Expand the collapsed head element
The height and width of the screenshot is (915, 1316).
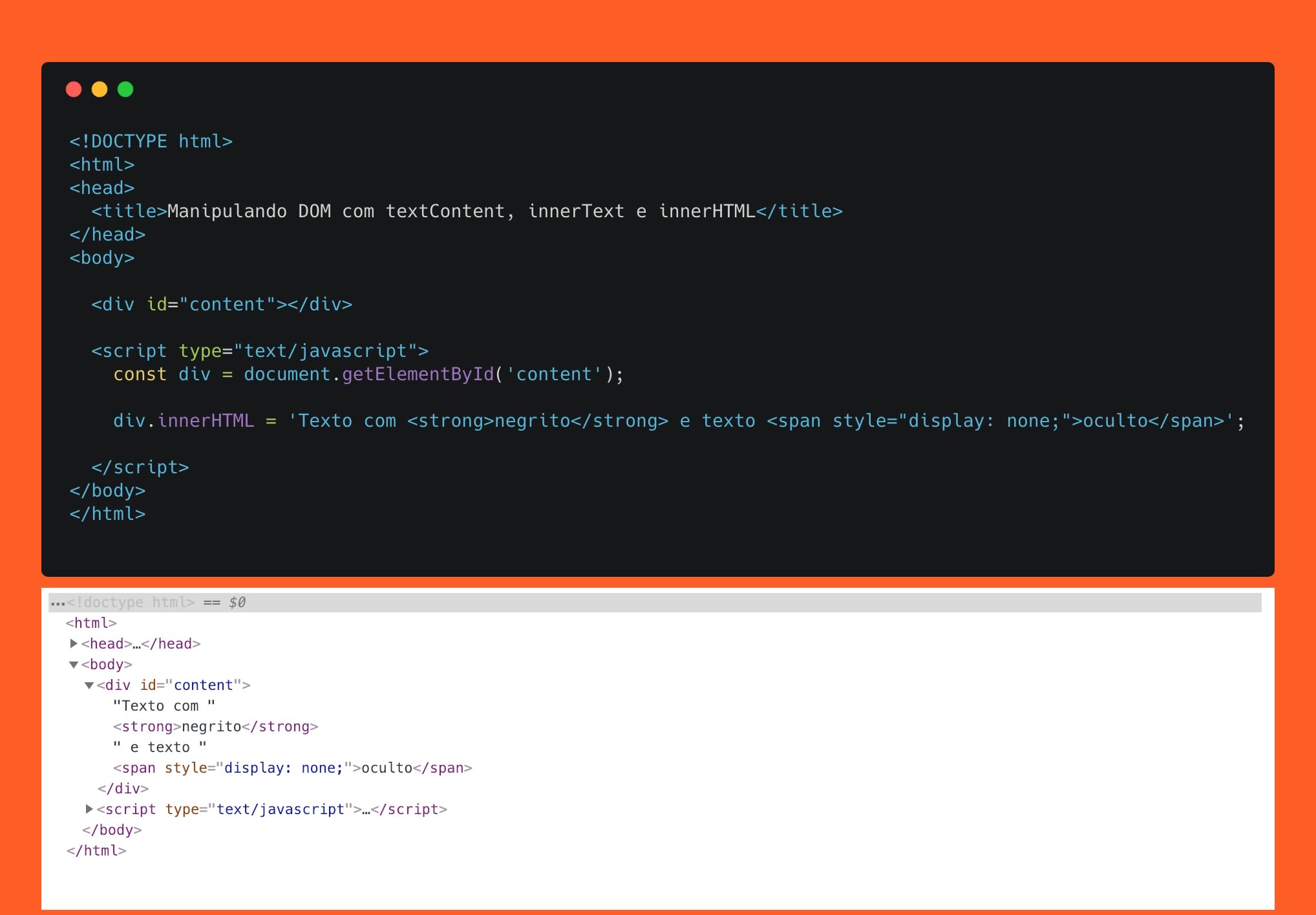(74, 643)
